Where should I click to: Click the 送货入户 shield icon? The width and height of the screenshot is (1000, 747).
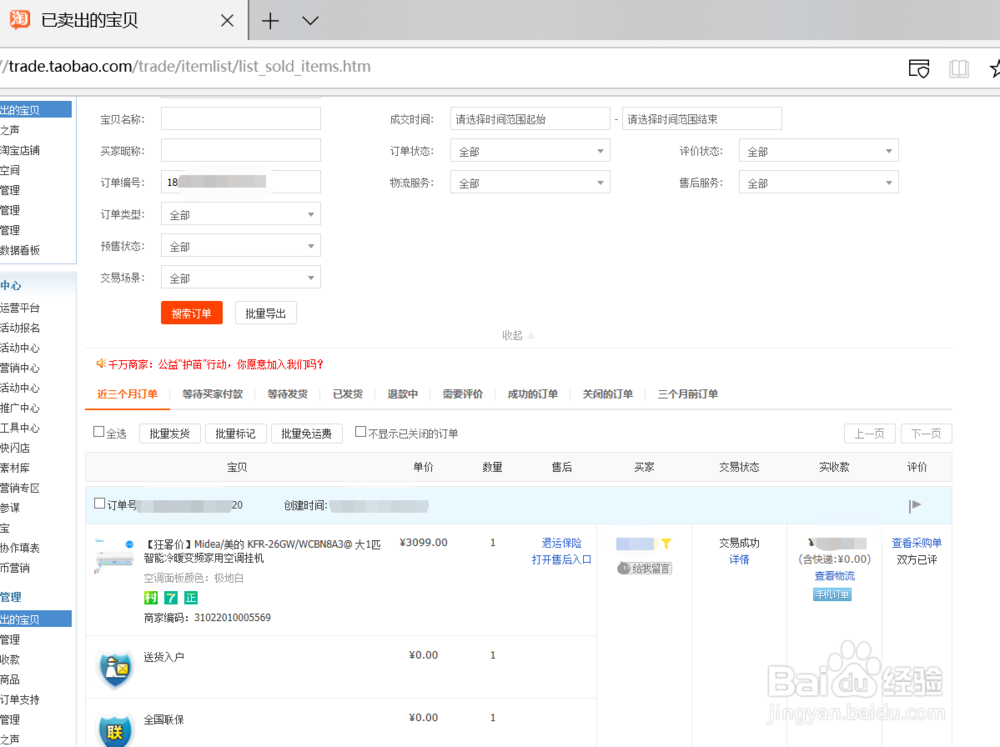coord(115,669)
